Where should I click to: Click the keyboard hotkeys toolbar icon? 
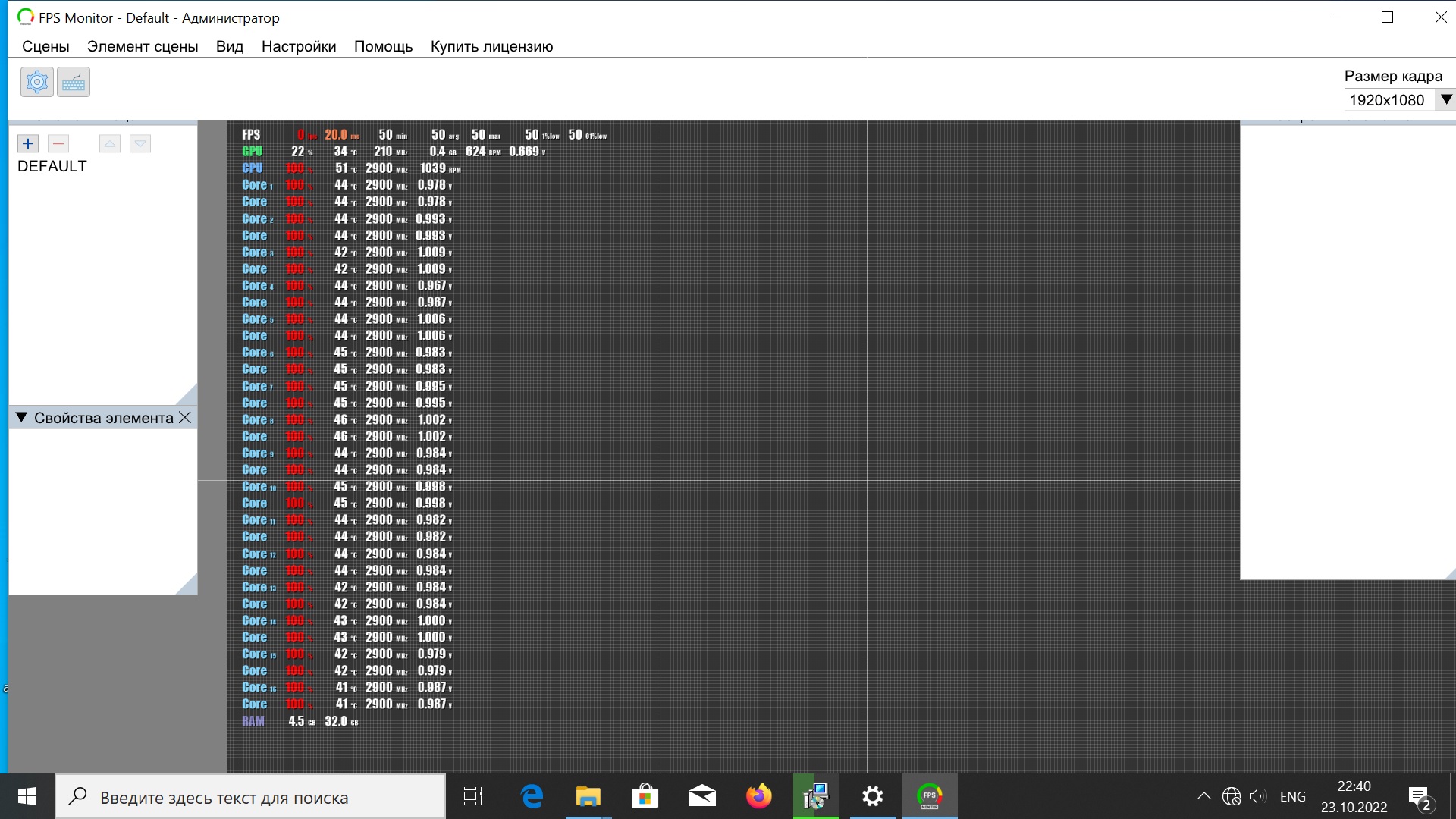(x=74, y=82)
